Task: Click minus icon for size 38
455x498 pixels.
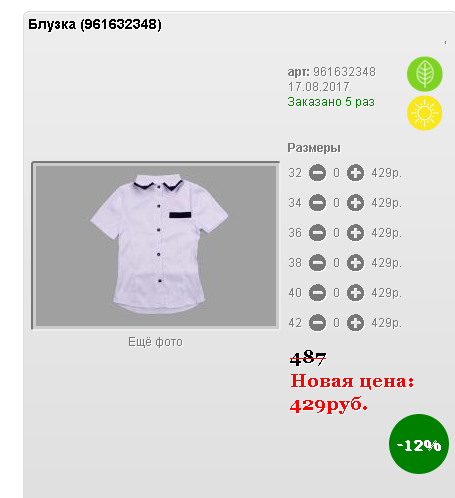Action: click(x=317, y=263)
